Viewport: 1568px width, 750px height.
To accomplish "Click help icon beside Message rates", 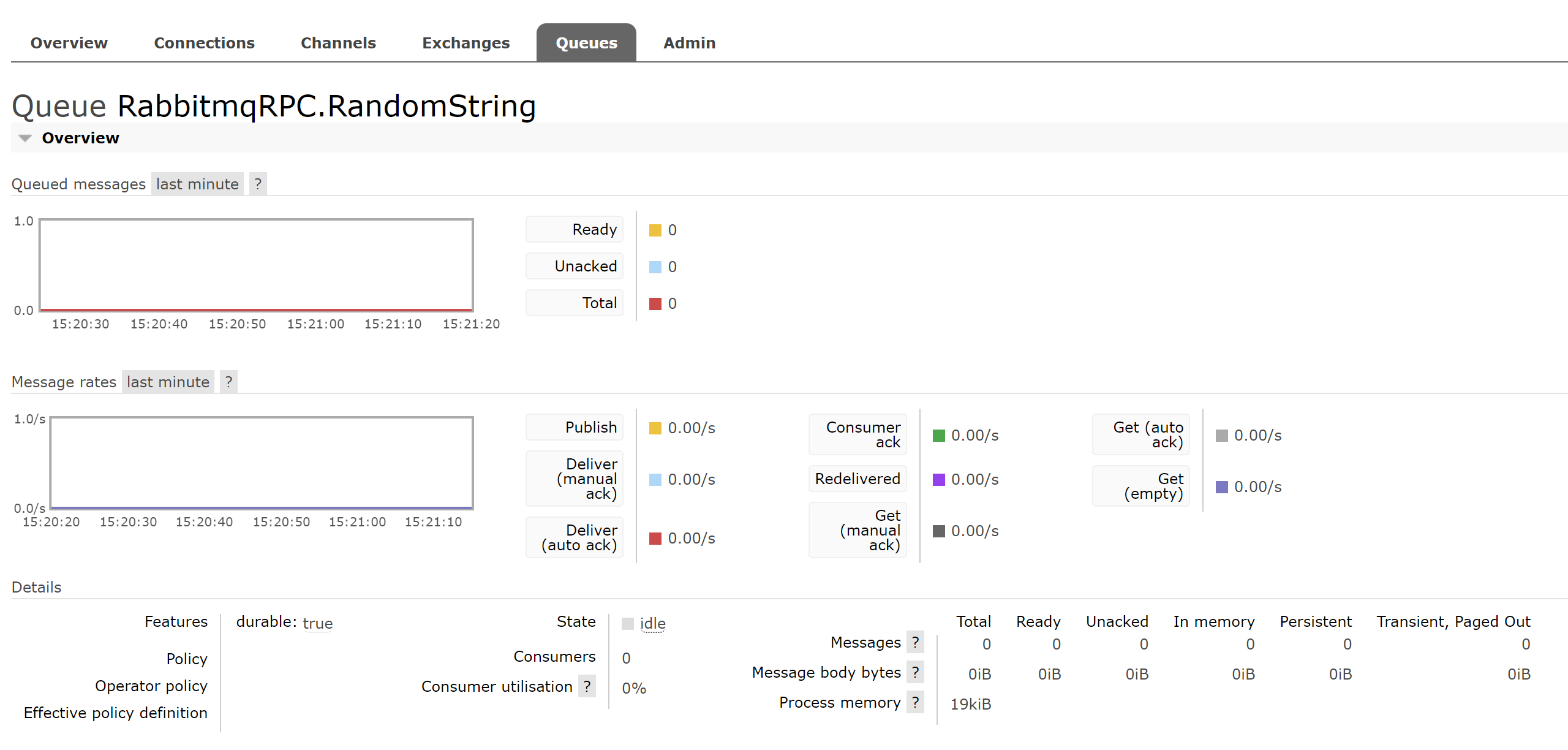I will point(228,382).
